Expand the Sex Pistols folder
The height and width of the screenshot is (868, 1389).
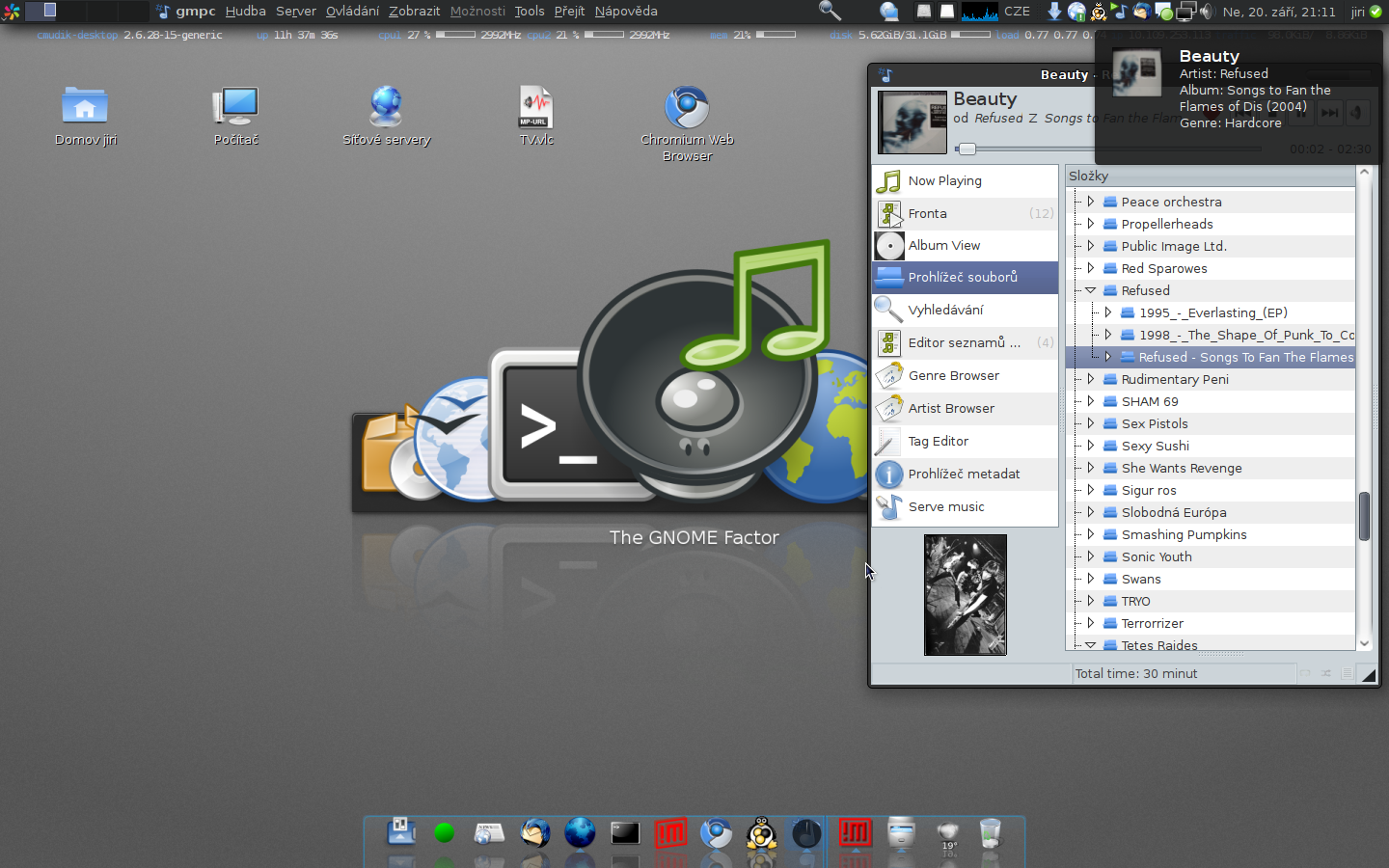tap(1091, 423)
